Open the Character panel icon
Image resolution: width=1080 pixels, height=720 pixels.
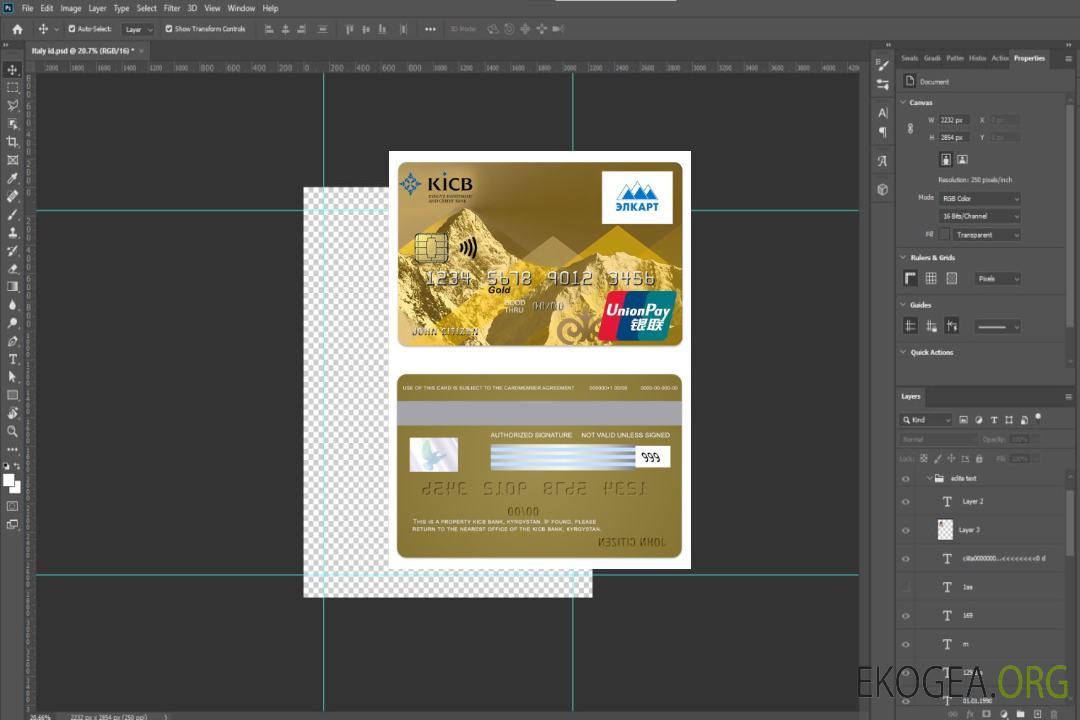click(882, 112)
